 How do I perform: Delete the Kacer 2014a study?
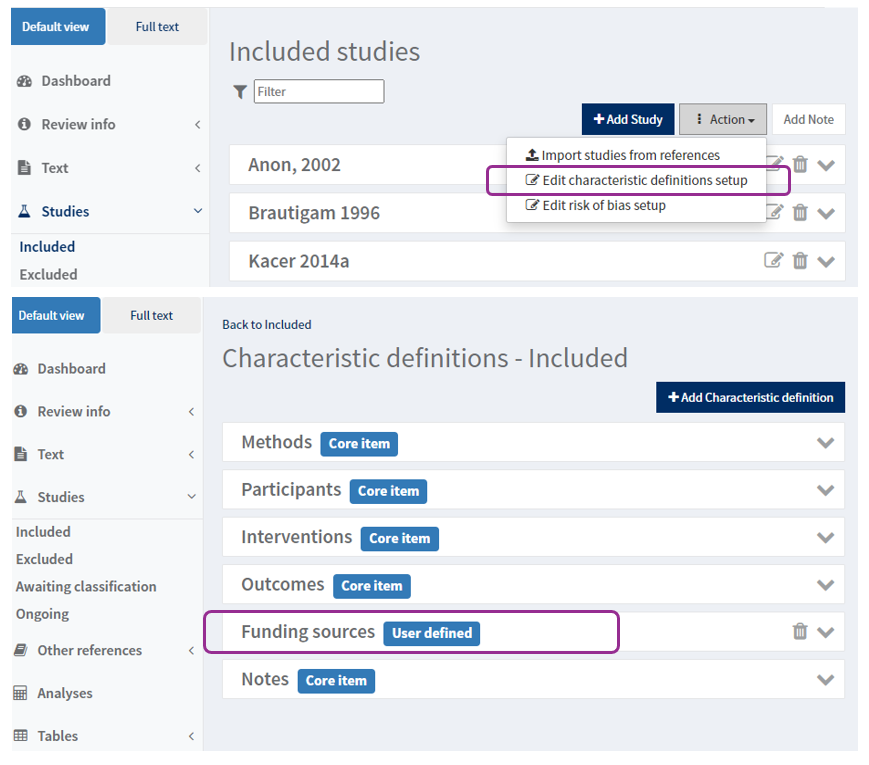click(x=800, y=260)
